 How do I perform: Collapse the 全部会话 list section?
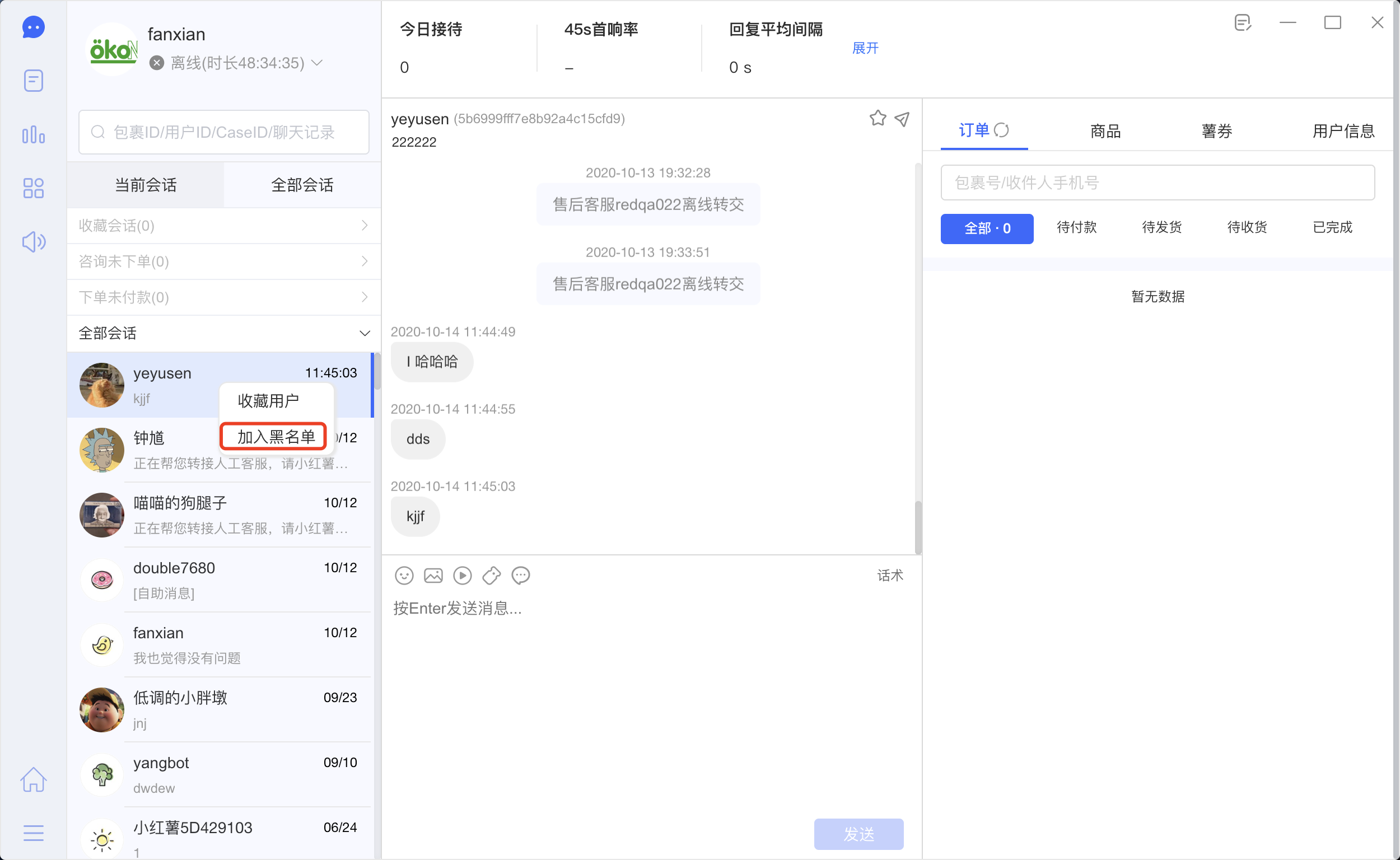[364, 333]
